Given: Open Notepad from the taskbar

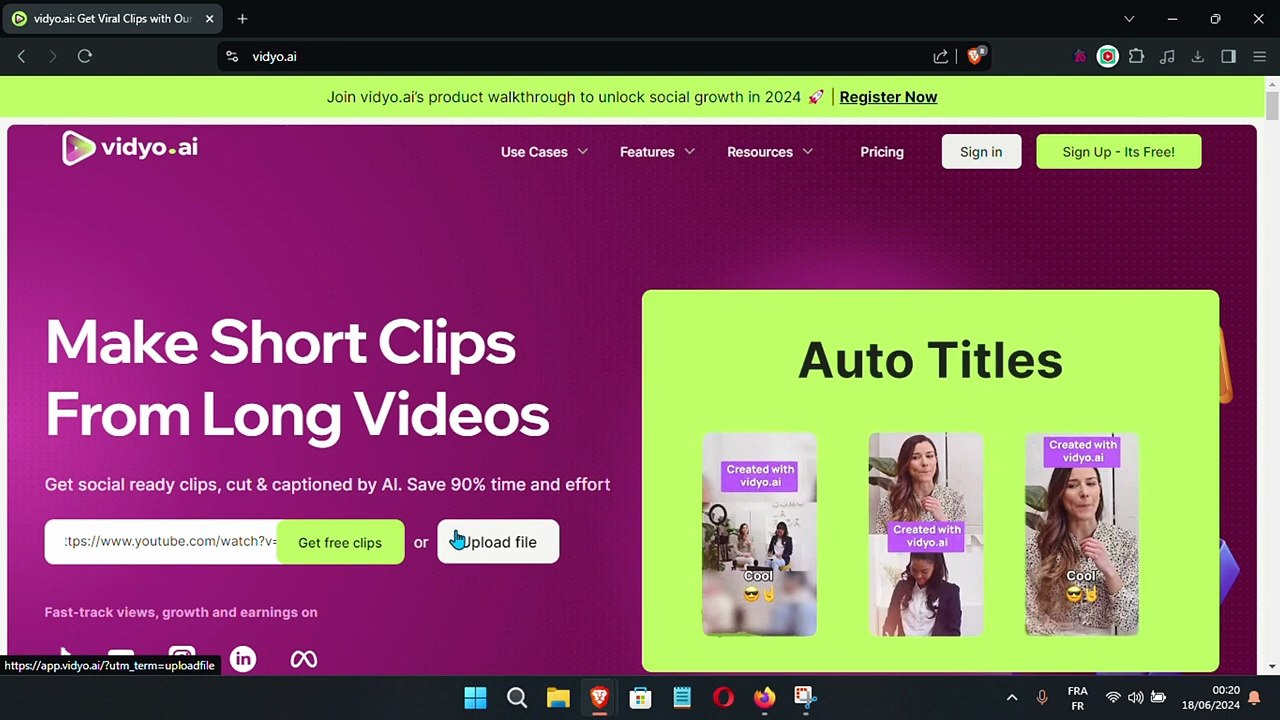Looking at the screenshot, I should (x=682, y=697).
